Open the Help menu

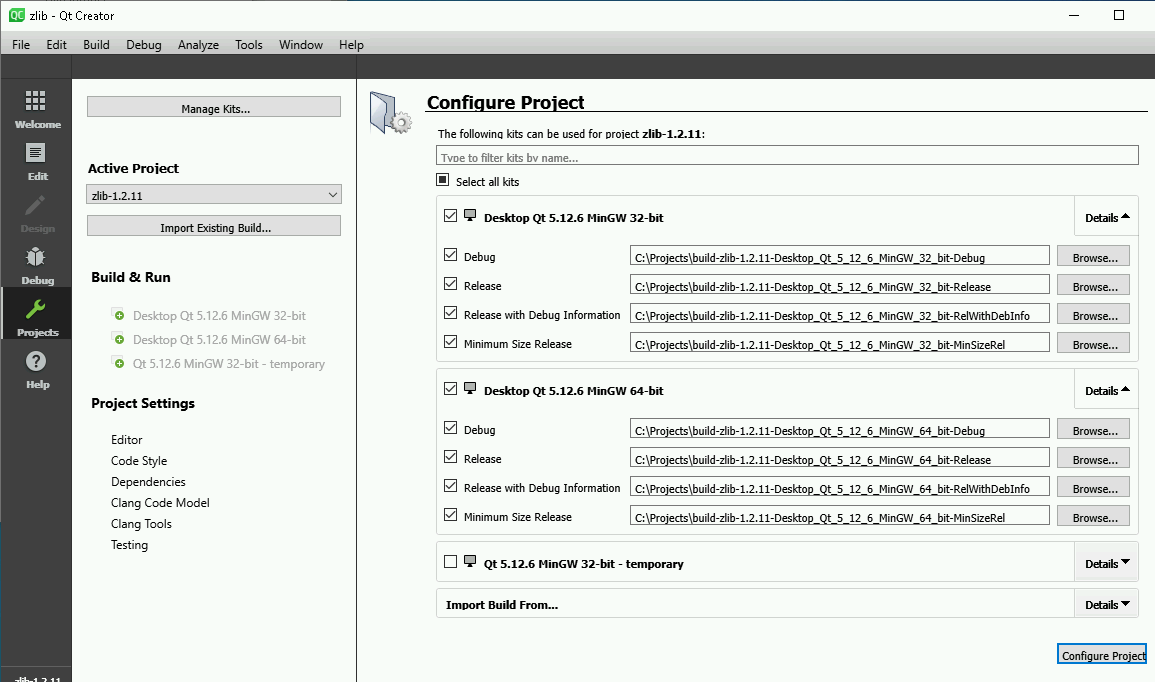351,45
